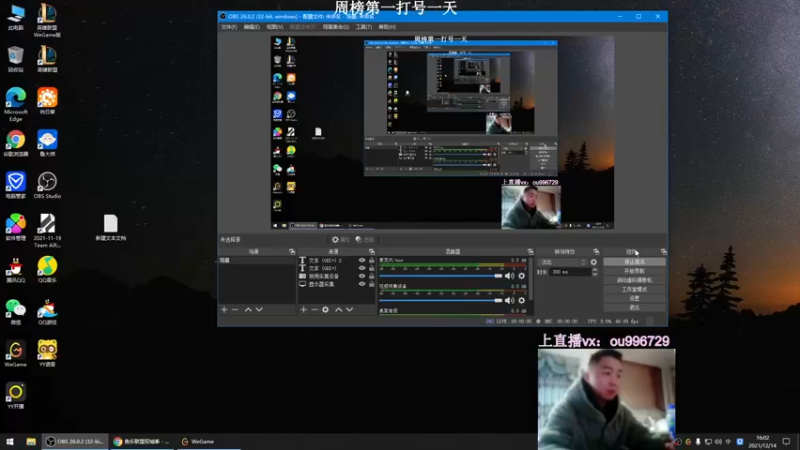Mute the second mixer audio channel speaker
Viewport: 800px width, 450px height.
(x=509, y=301)
